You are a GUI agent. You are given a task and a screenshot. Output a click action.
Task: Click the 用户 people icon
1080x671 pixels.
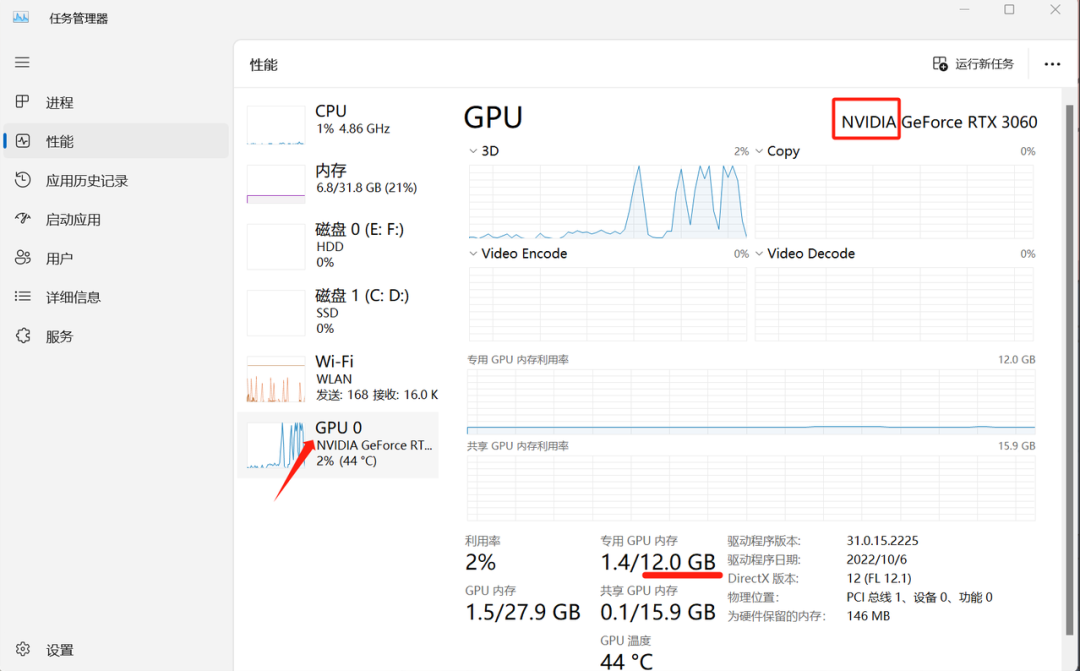(x=23, y=258)
